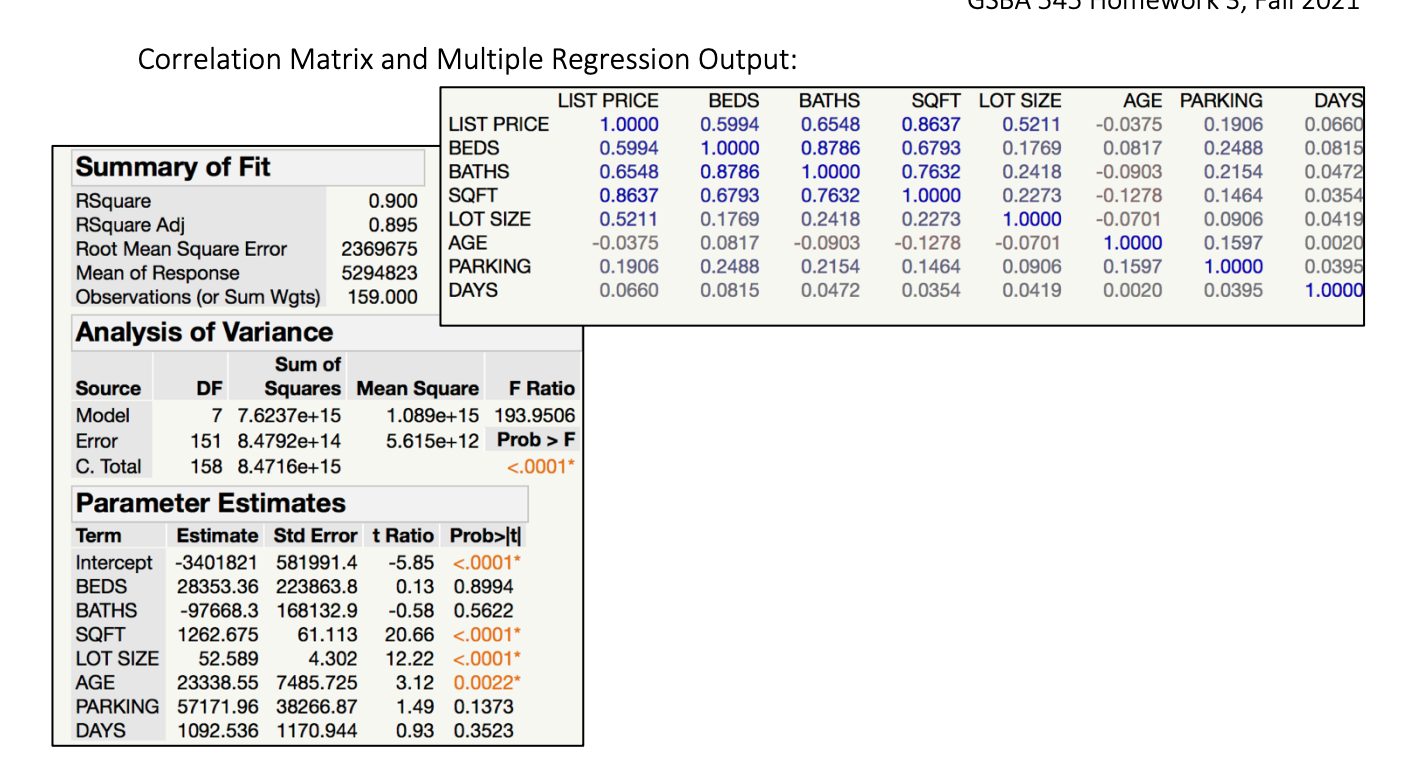The image size is (1416, 768).
Task: Select the "Summary of Fit" section title
Action: 173,167
